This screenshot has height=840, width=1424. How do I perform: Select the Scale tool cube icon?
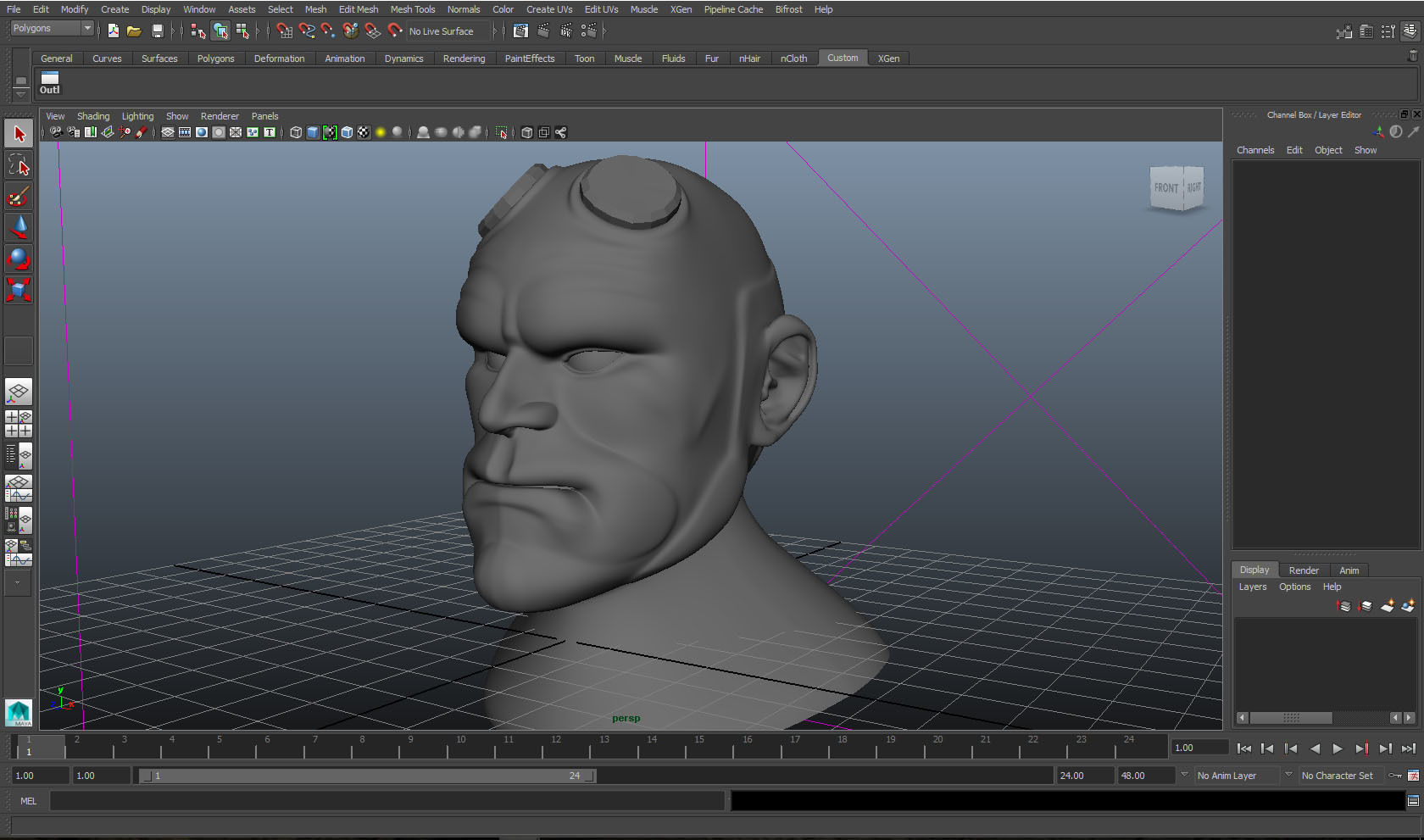19,290
